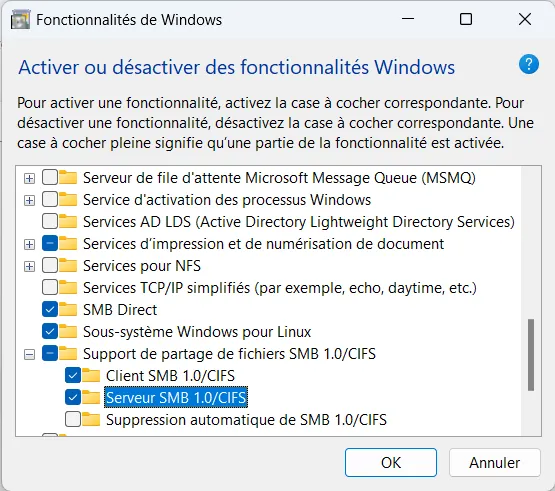Click the blue help question mark icon

pyautogui.click(x=528, y=64)
